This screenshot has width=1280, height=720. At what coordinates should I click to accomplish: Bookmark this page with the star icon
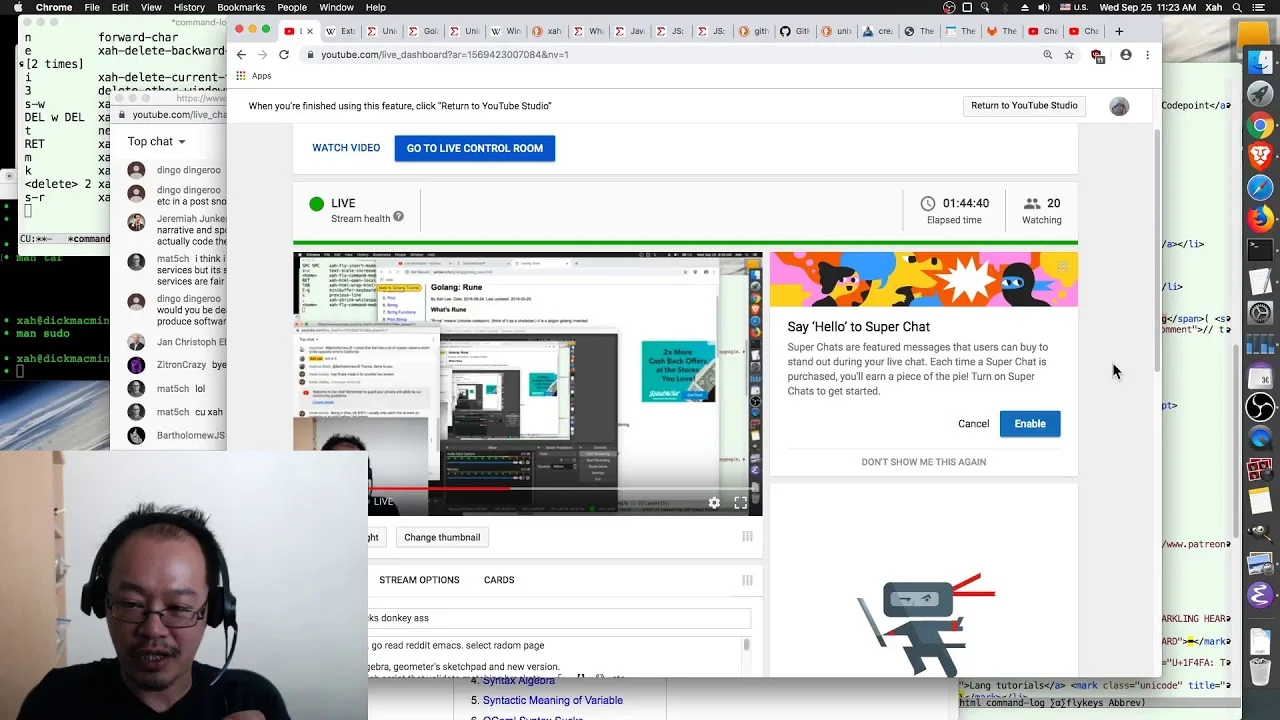(1069, 55)
